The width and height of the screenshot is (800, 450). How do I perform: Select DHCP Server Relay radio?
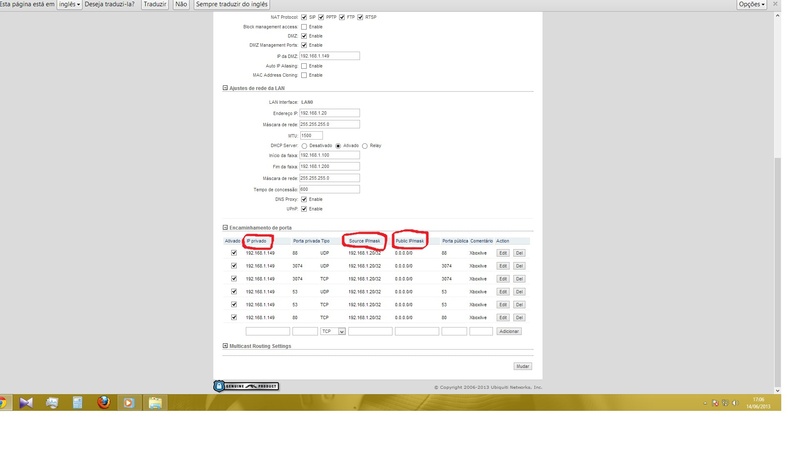pyautogui.click(x=365, y=146)
